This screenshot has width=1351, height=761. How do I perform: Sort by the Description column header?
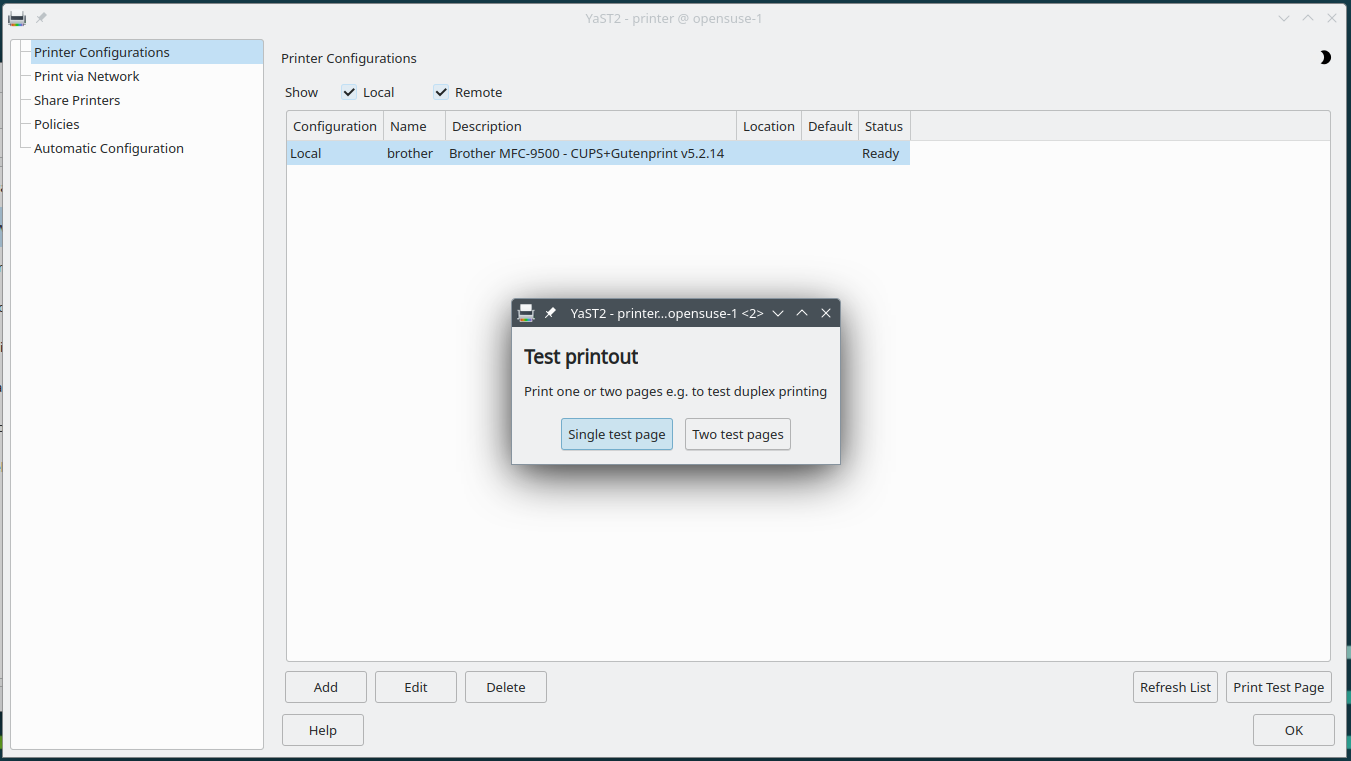click(x=590, y=126)
